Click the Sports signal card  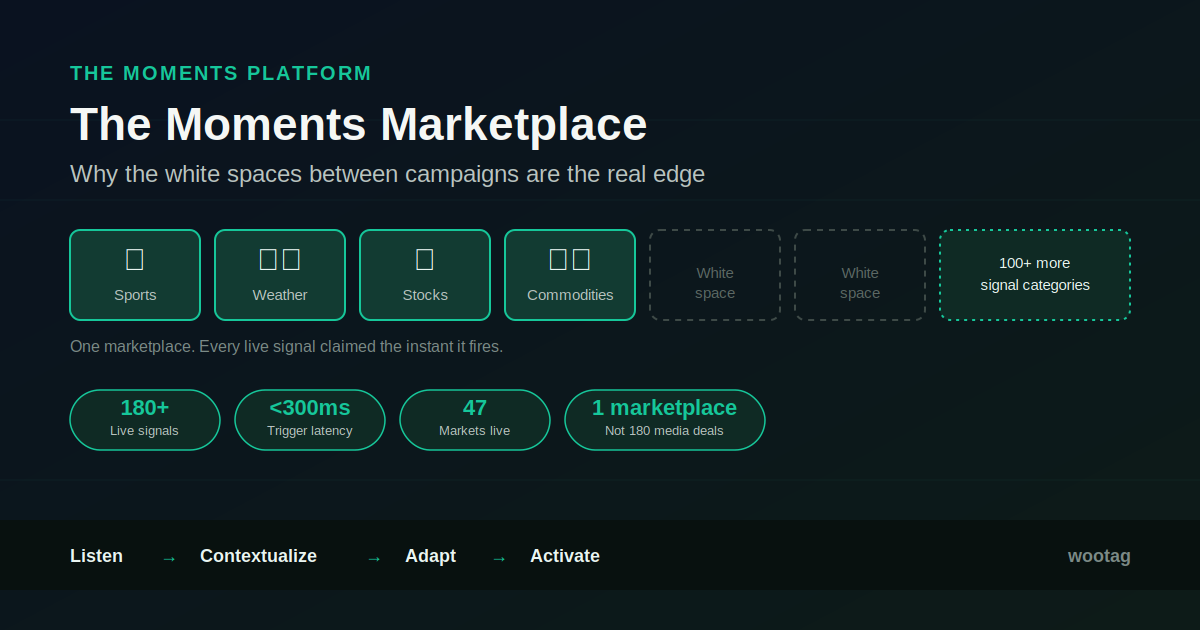coord(135,275)
